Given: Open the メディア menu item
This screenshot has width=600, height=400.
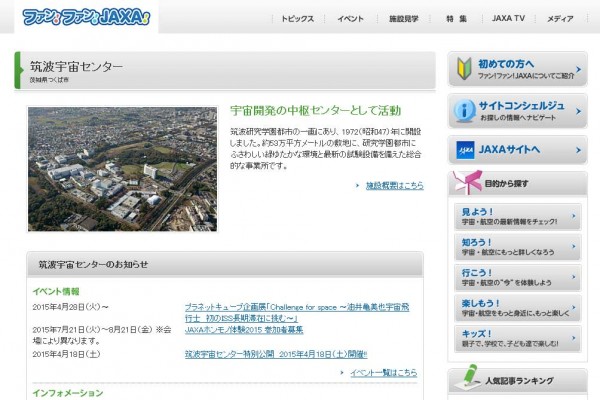Looking at the screenshot, I should 560,19.
